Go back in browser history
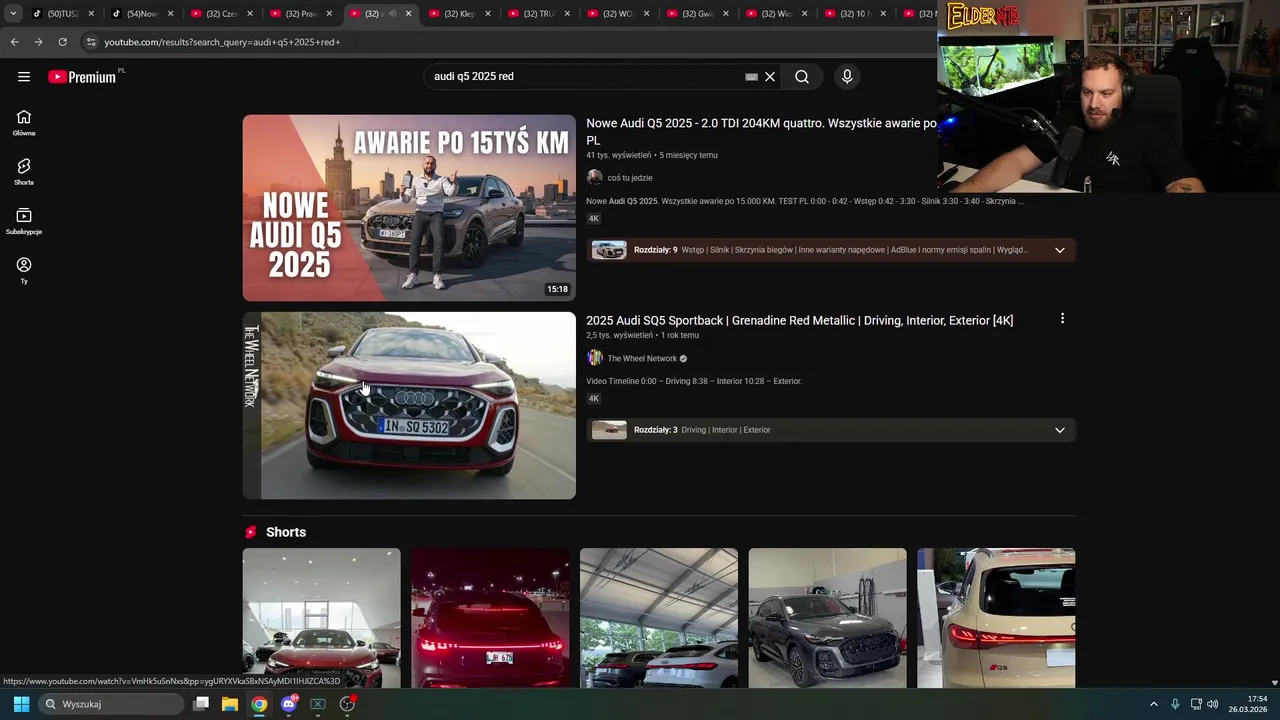Screen dimensions: 1280x720 pos(14,42)
